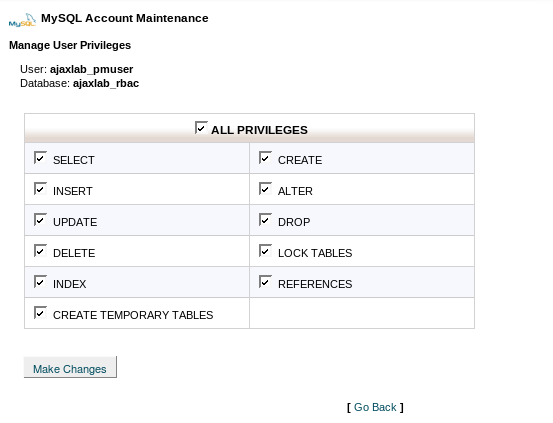Toggle the LOCK TABLES checkbox
This screenshot has height=423, width=553.
(265, 251)
